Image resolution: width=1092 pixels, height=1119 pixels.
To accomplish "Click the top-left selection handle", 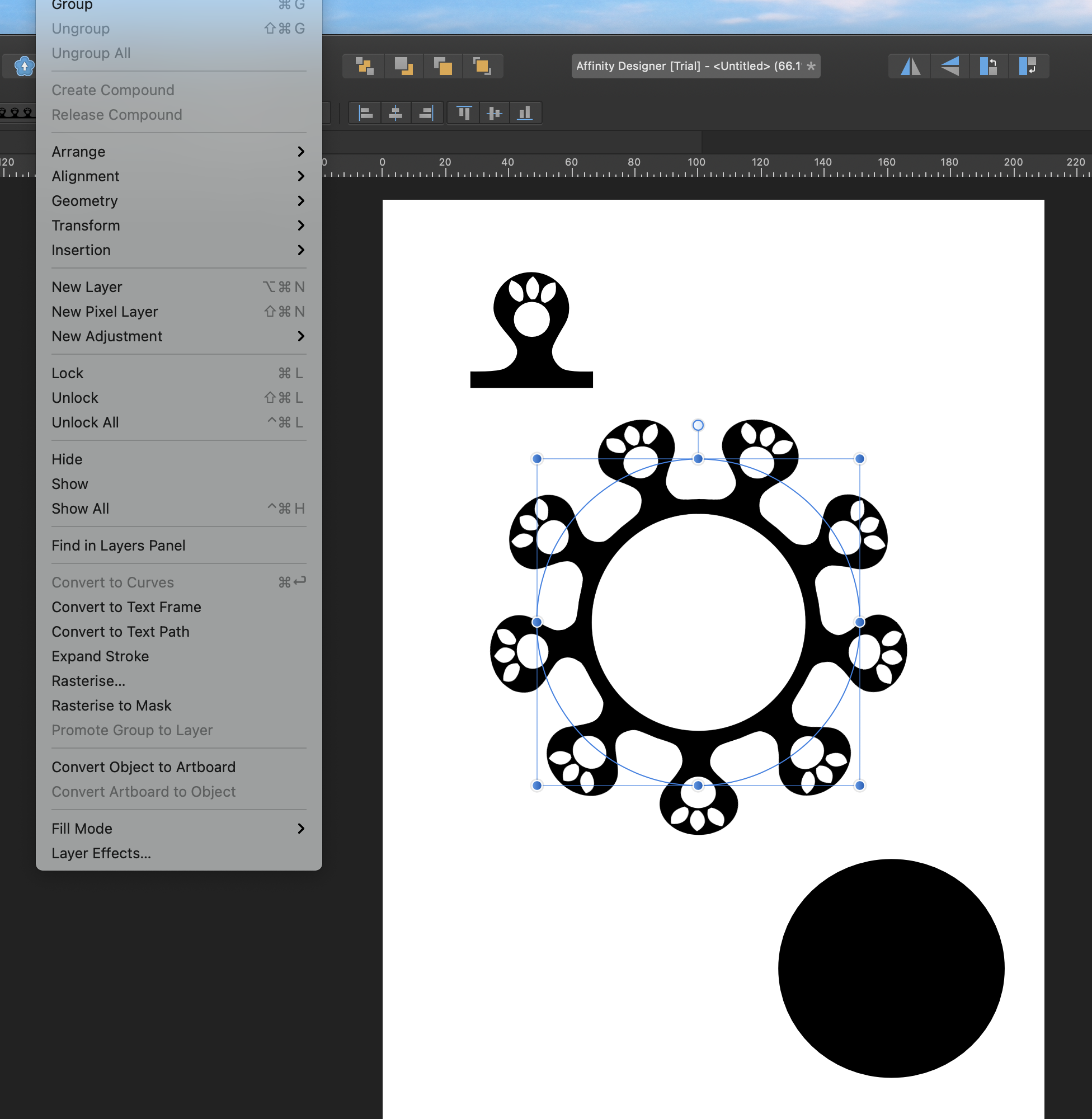I will tap(537, 458).
